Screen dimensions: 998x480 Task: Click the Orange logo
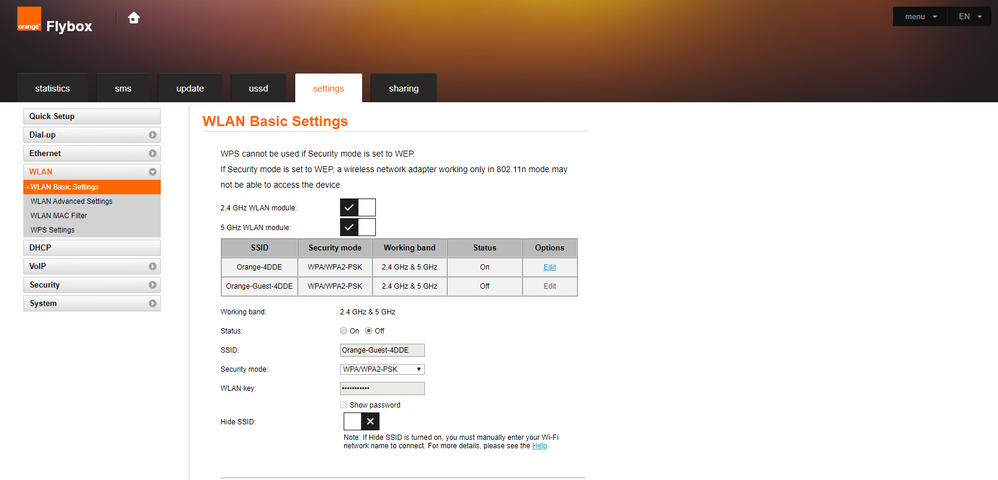29,25
